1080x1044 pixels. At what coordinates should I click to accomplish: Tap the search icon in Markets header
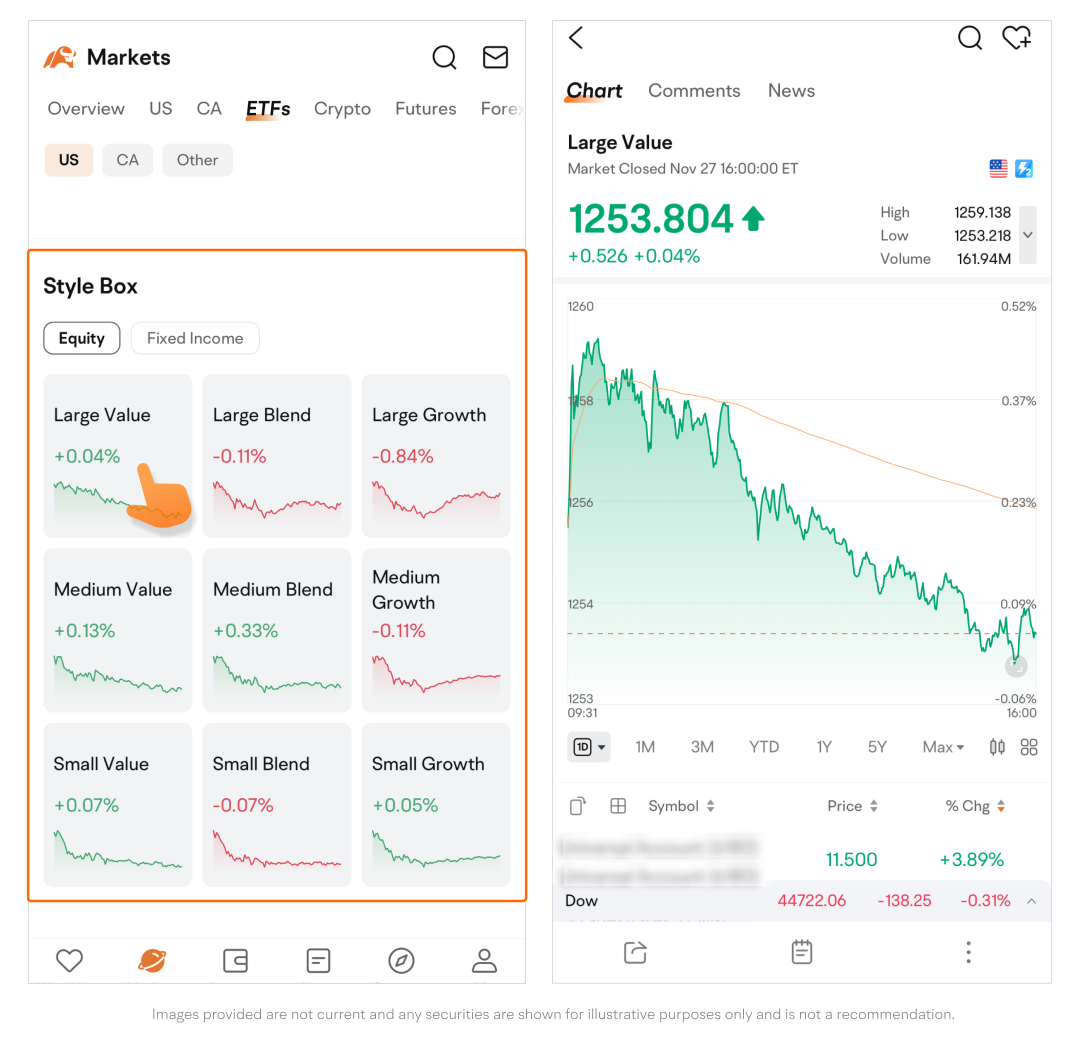point(444,57)
